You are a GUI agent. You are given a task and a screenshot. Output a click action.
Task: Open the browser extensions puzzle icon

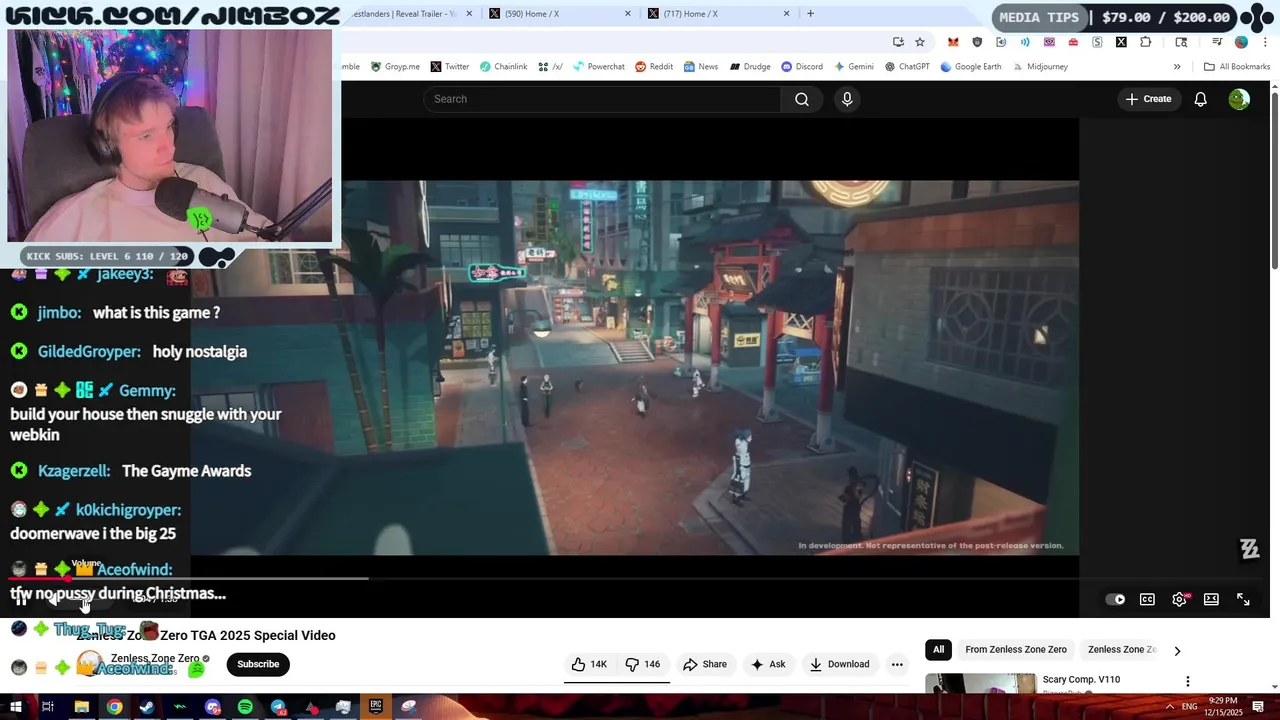pos(1145,42)
